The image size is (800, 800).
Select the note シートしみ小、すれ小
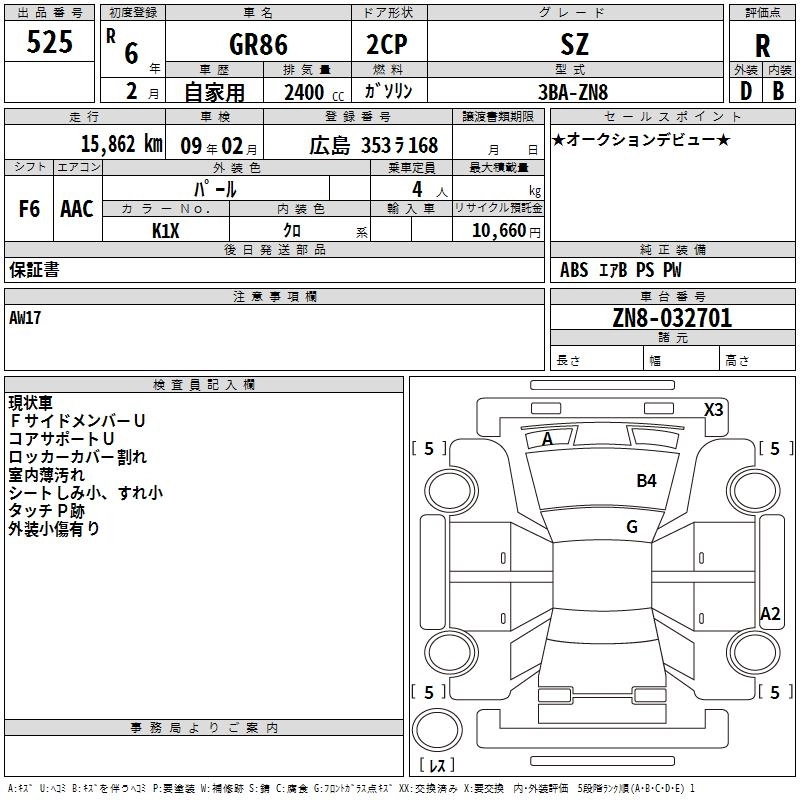[x=86, y=492]
